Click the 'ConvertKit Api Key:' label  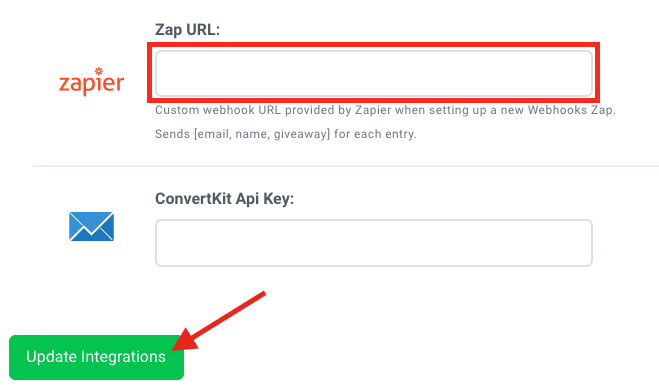(224, 198)
